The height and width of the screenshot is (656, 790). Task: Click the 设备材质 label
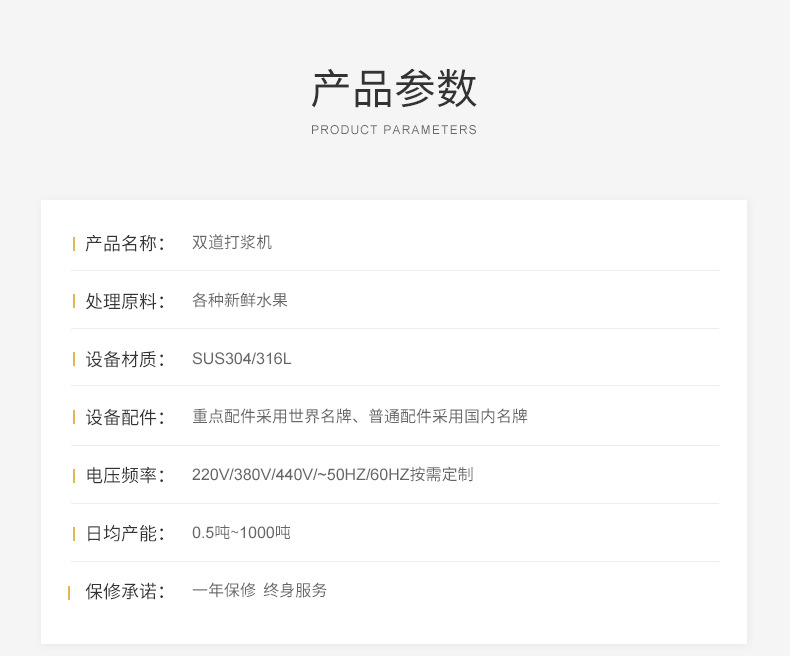(121, 359)
